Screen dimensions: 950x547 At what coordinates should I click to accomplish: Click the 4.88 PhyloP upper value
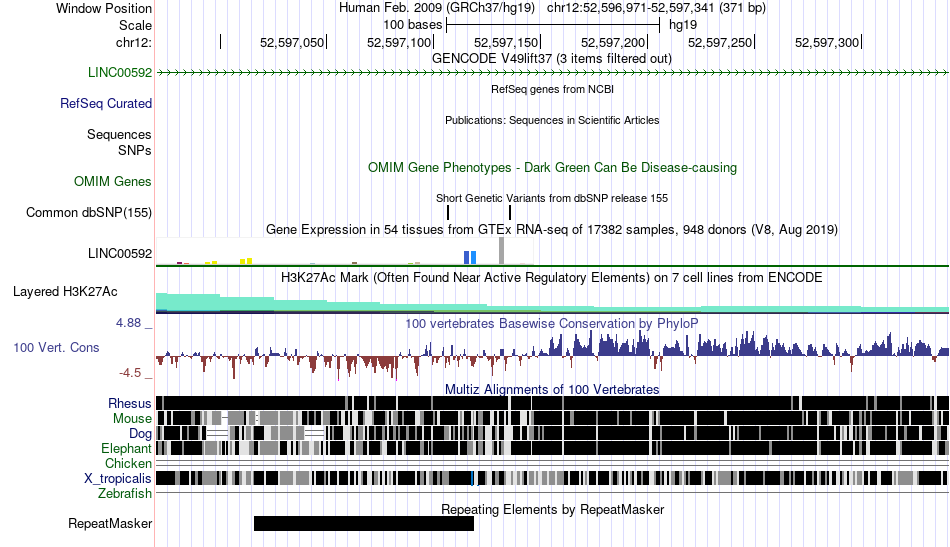tap(128, 323)
